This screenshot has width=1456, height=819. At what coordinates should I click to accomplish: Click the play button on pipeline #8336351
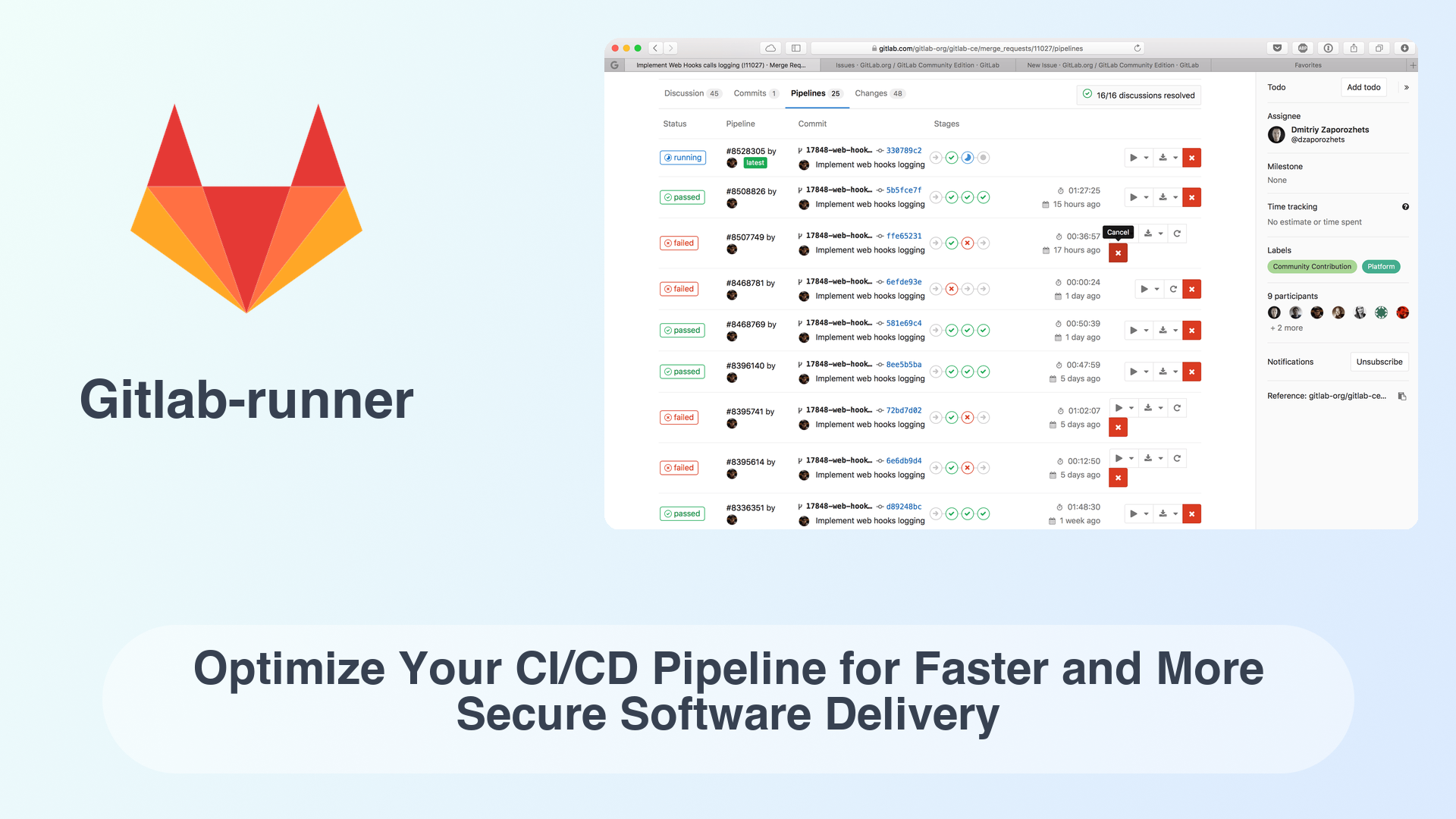click(x=1132, y=513)
